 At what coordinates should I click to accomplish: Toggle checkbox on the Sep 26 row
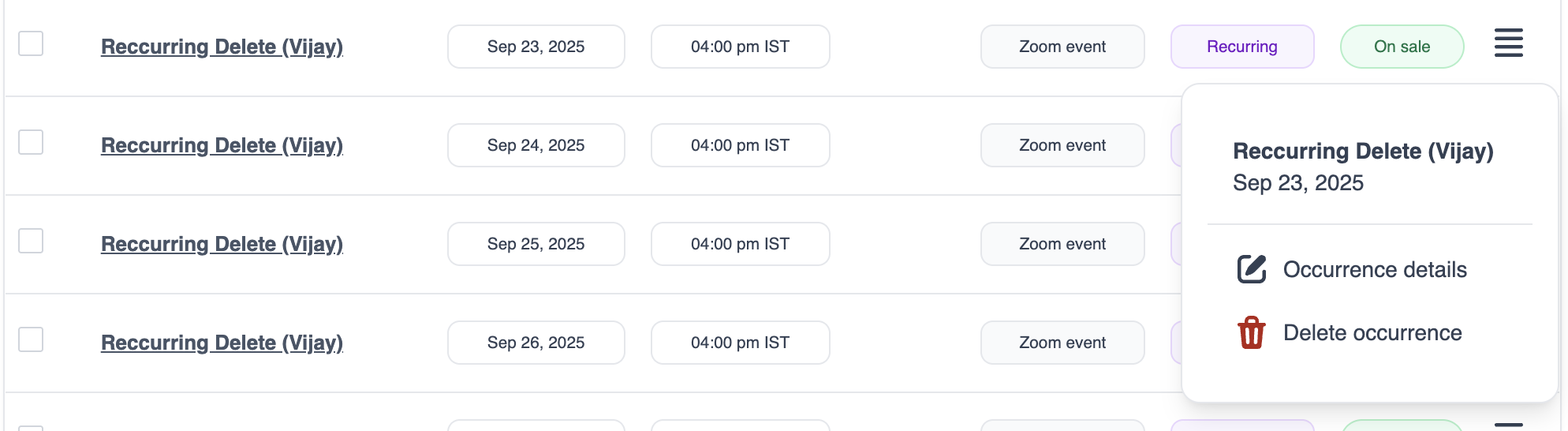31,339
